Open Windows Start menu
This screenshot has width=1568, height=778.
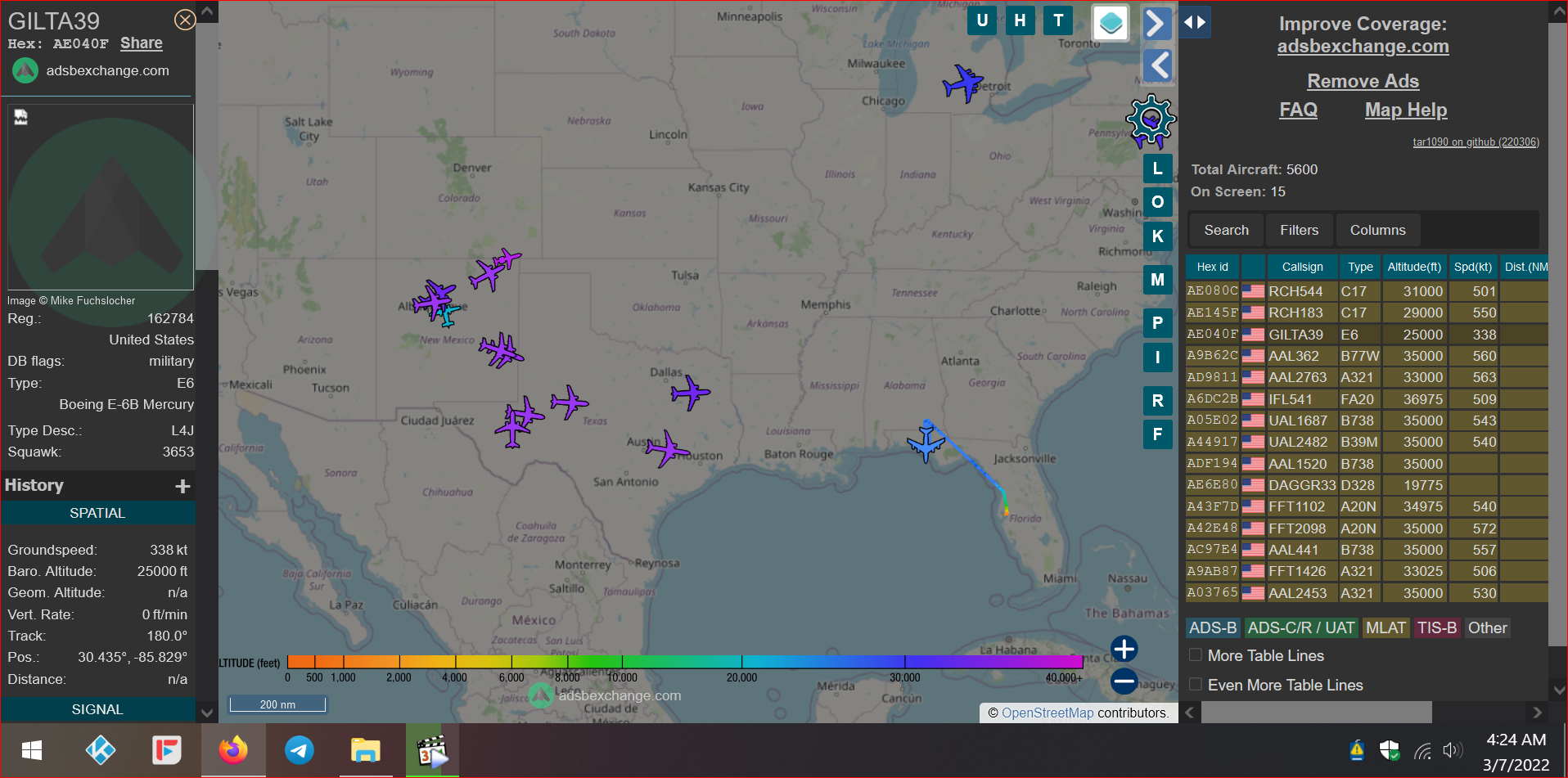(32, 750)
